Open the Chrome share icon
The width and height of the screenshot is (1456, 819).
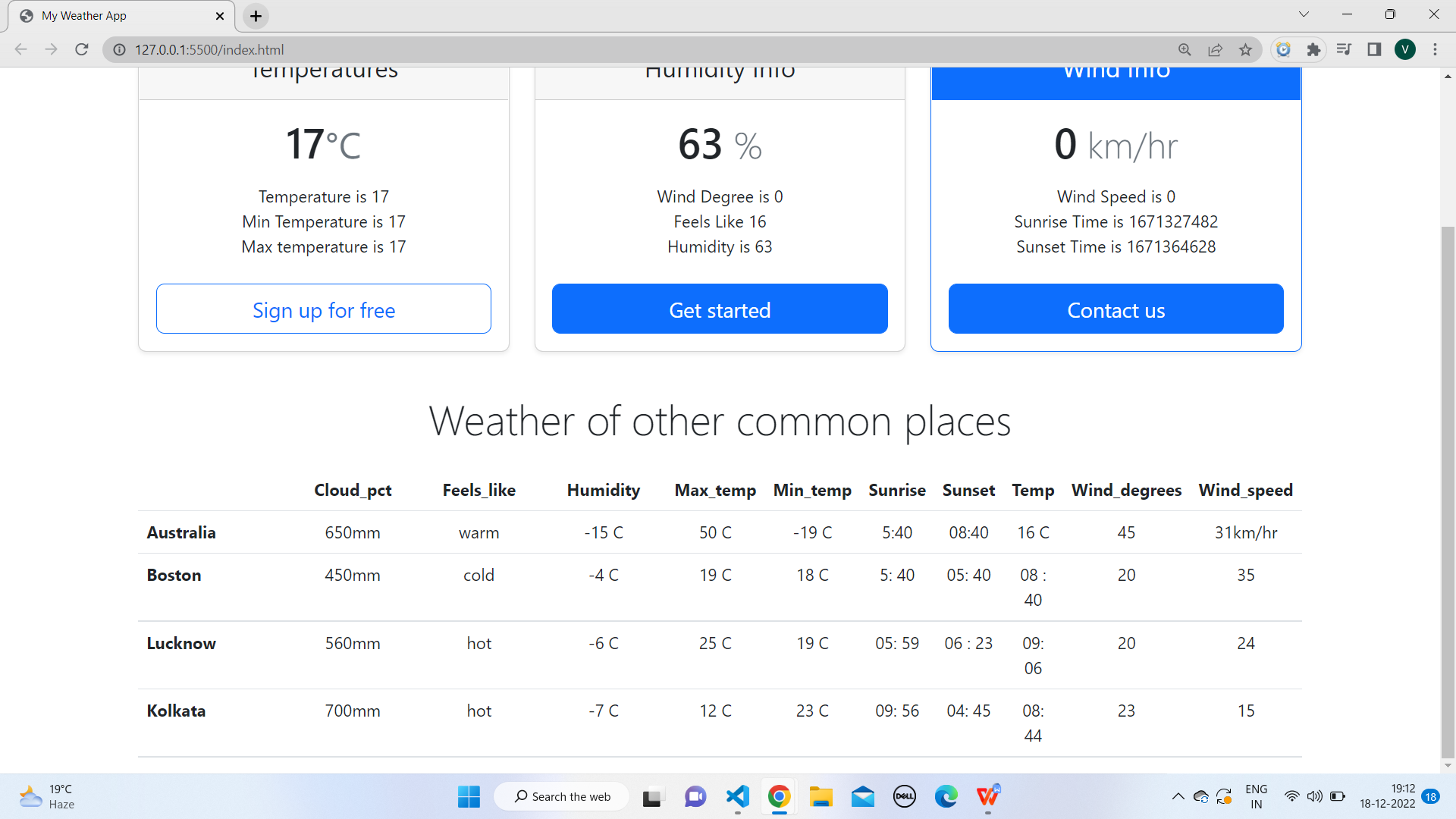tap(1215, 49)
